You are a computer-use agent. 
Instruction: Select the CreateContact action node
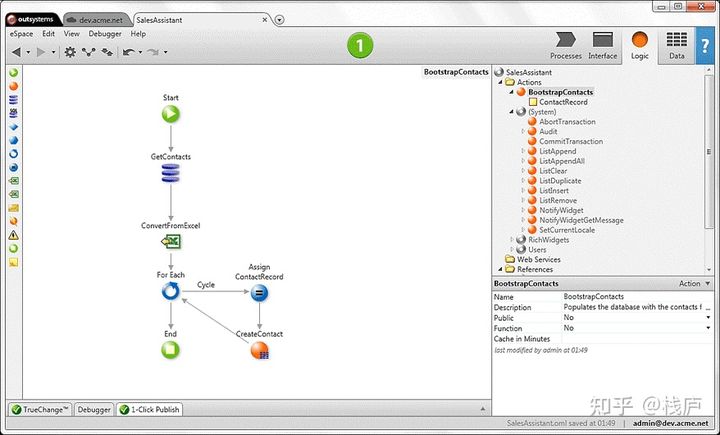coord(260,350)
